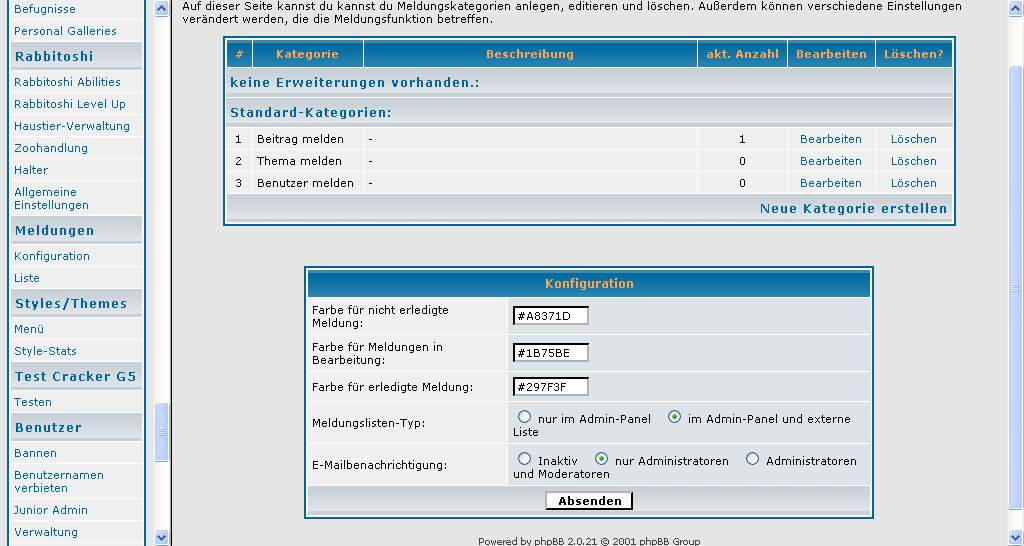Go to Bannen under Benutzer
This screenshot has width=1024, height=546.
35,453
